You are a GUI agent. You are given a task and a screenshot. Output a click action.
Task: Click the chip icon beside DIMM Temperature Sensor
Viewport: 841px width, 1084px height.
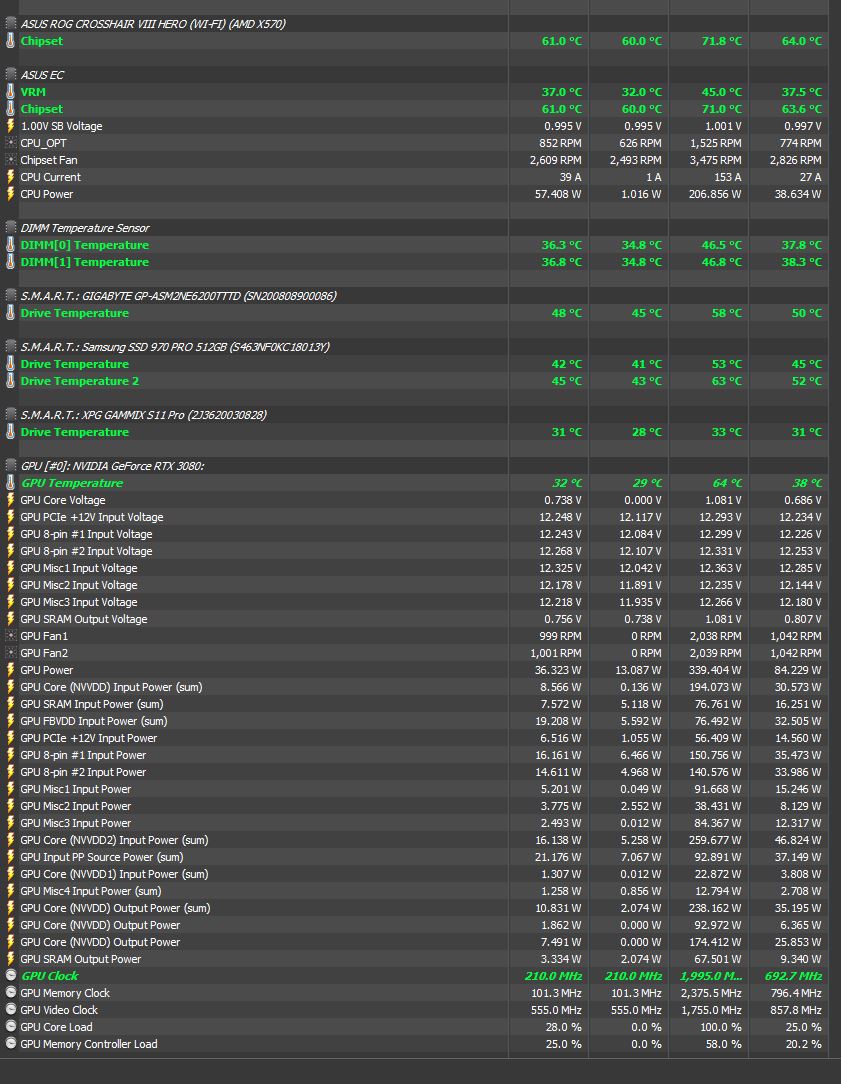10,227
